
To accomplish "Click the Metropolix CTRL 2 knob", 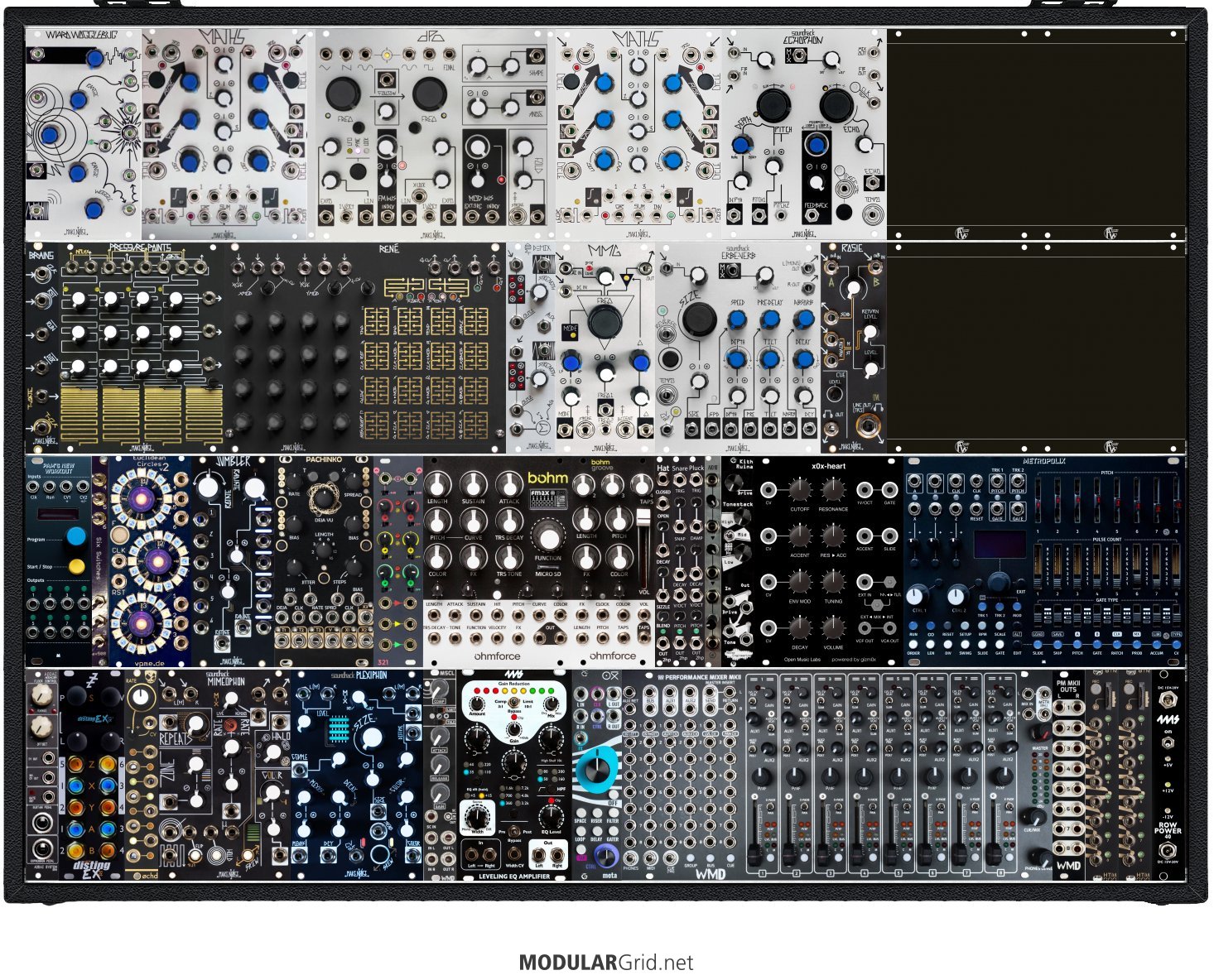I will click(958, 595).
